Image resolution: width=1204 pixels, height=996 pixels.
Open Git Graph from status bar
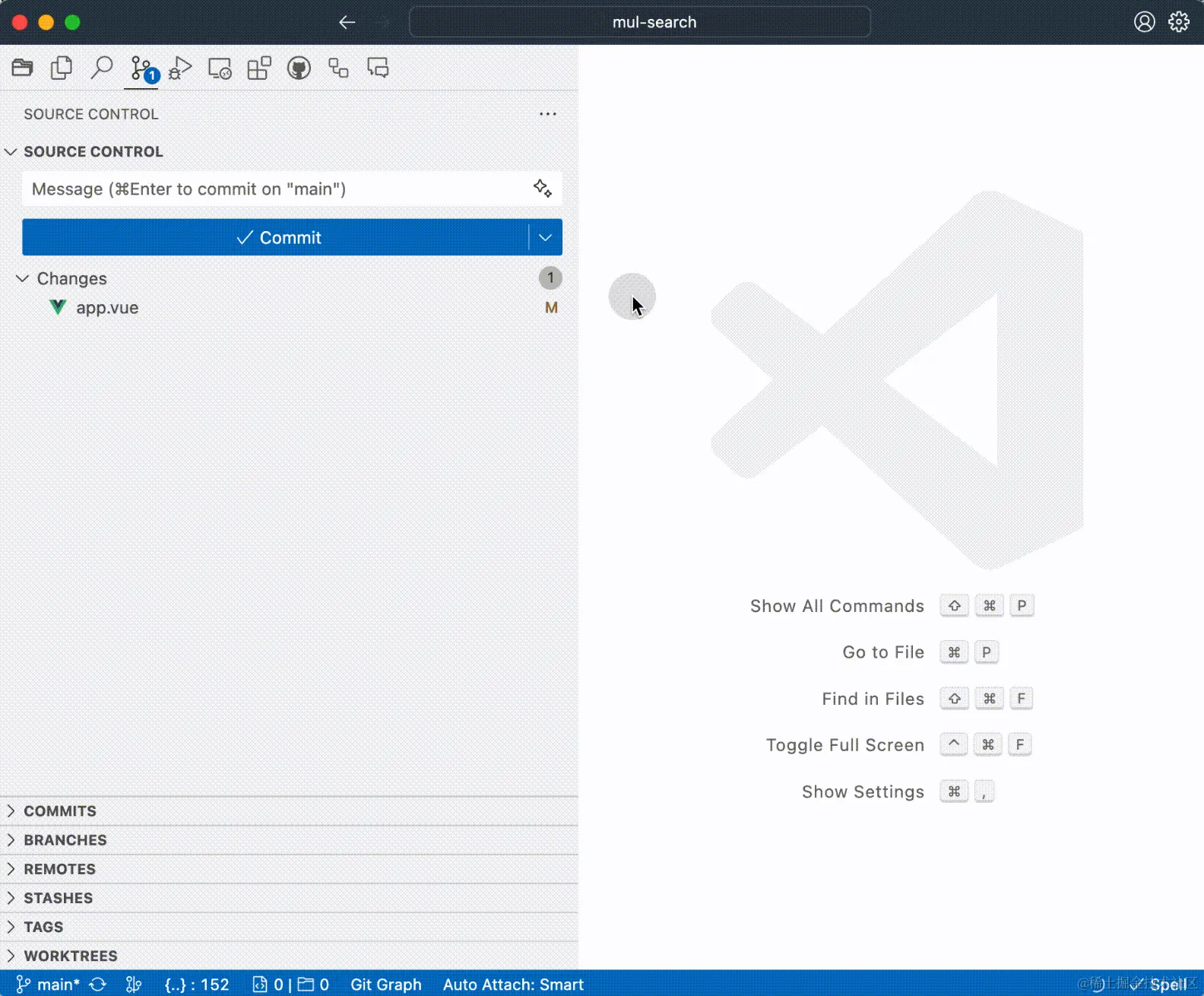pos(386,985)
